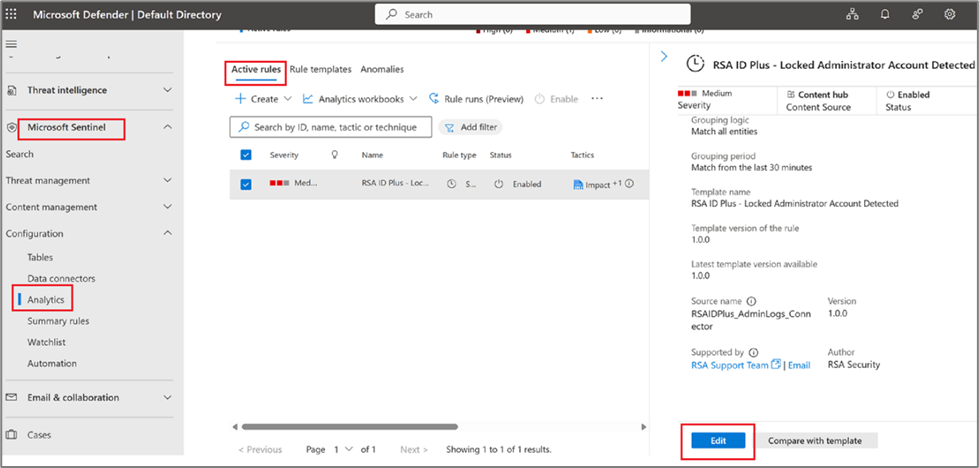979x468 pixels.
Task: Uncheck the RSA ID Plus rule row checkbox
Action: coord(247,184)
